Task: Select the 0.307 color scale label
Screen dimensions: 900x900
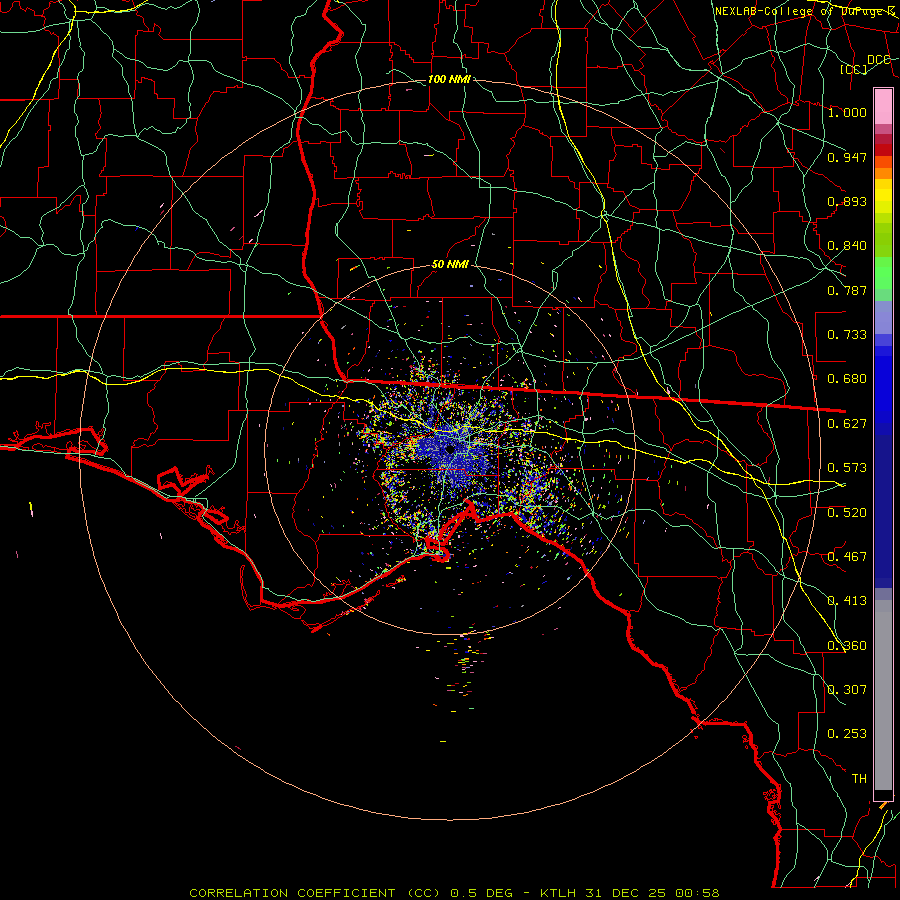Action: (847, 690)
